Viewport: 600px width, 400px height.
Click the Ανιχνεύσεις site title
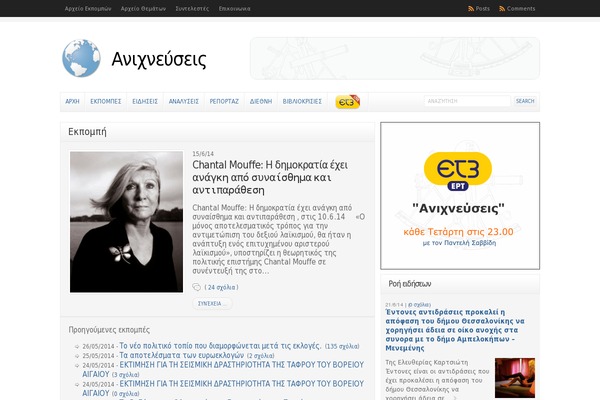(x=159, y=59)
